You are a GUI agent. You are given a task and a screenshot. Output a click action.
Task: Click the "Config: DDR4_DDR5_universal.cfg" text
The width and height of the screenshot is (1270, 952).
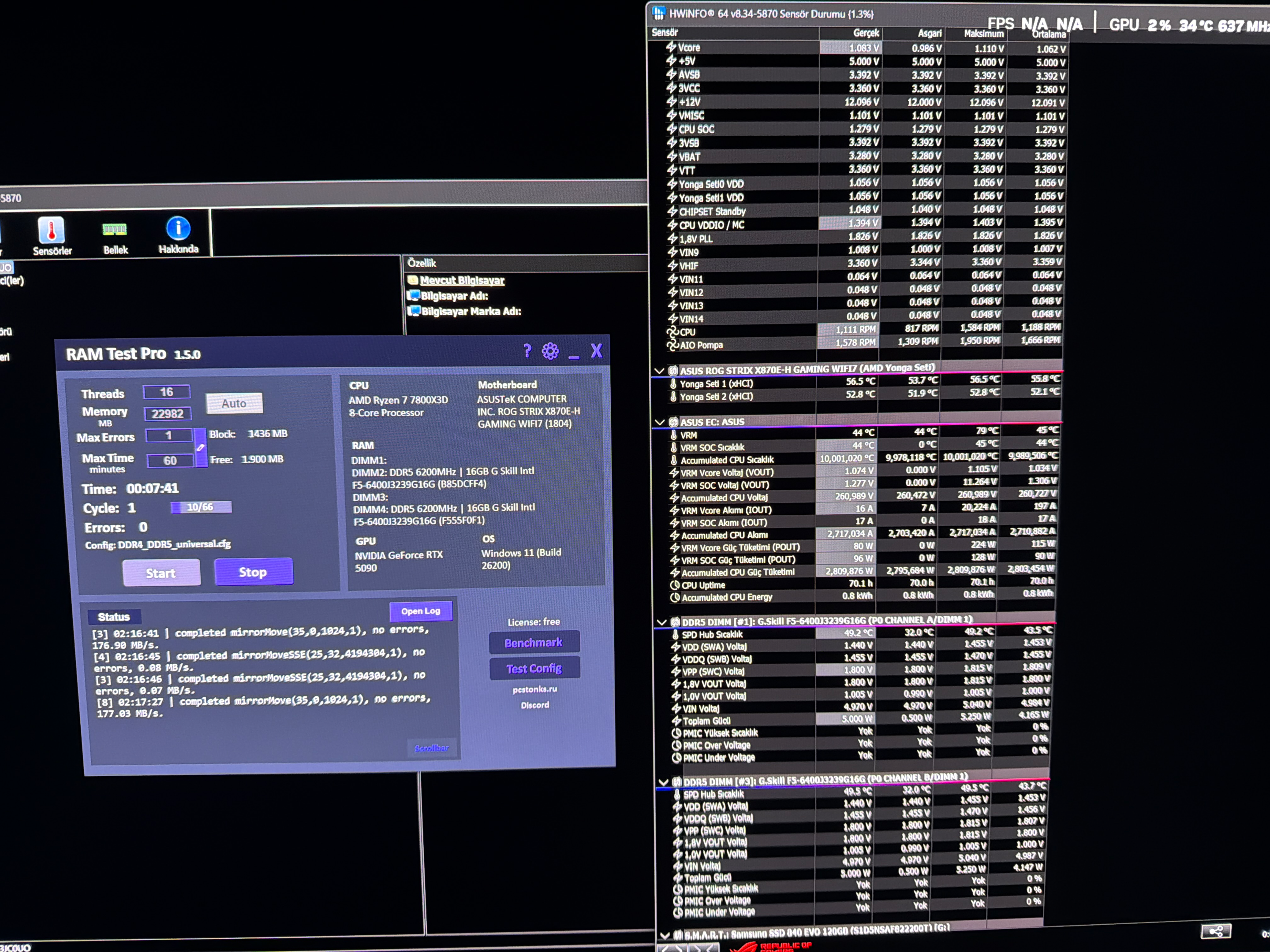[158, 545]
